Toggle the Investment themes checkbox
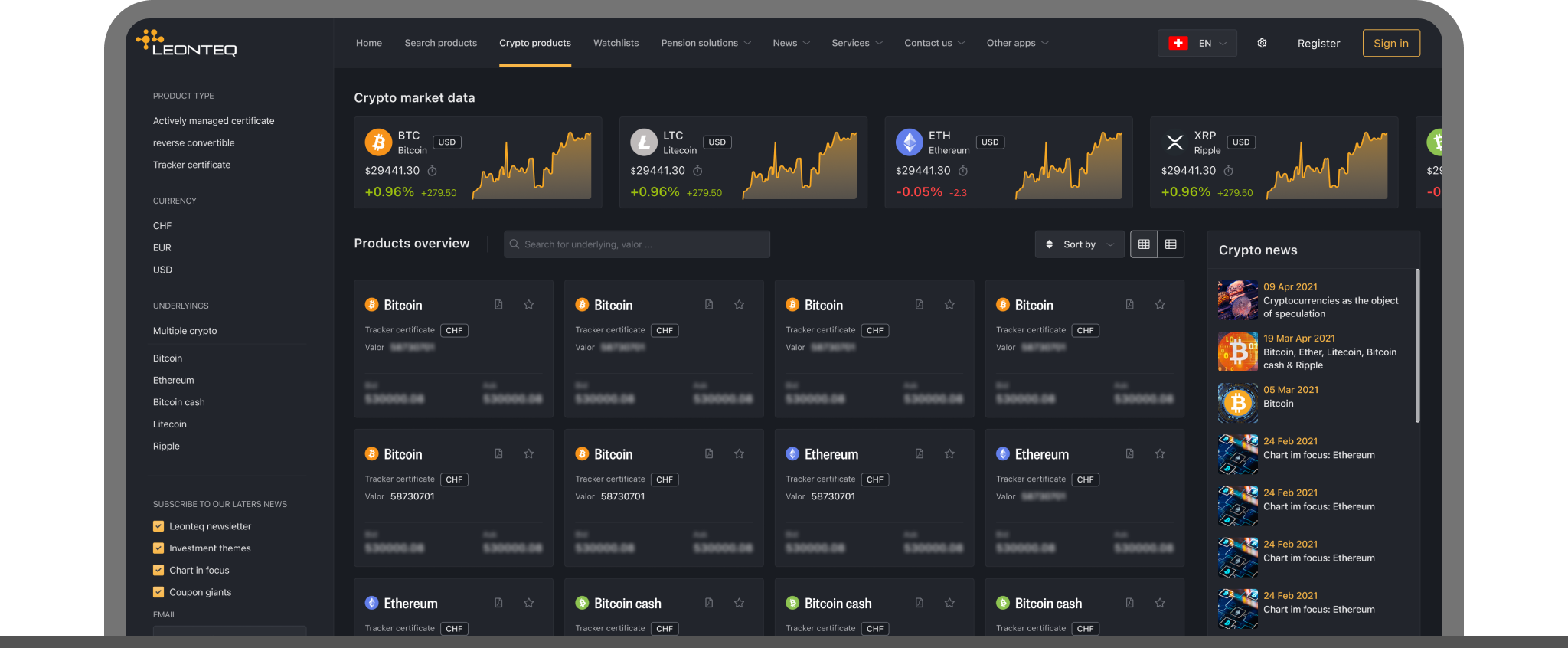 [158, 548]
